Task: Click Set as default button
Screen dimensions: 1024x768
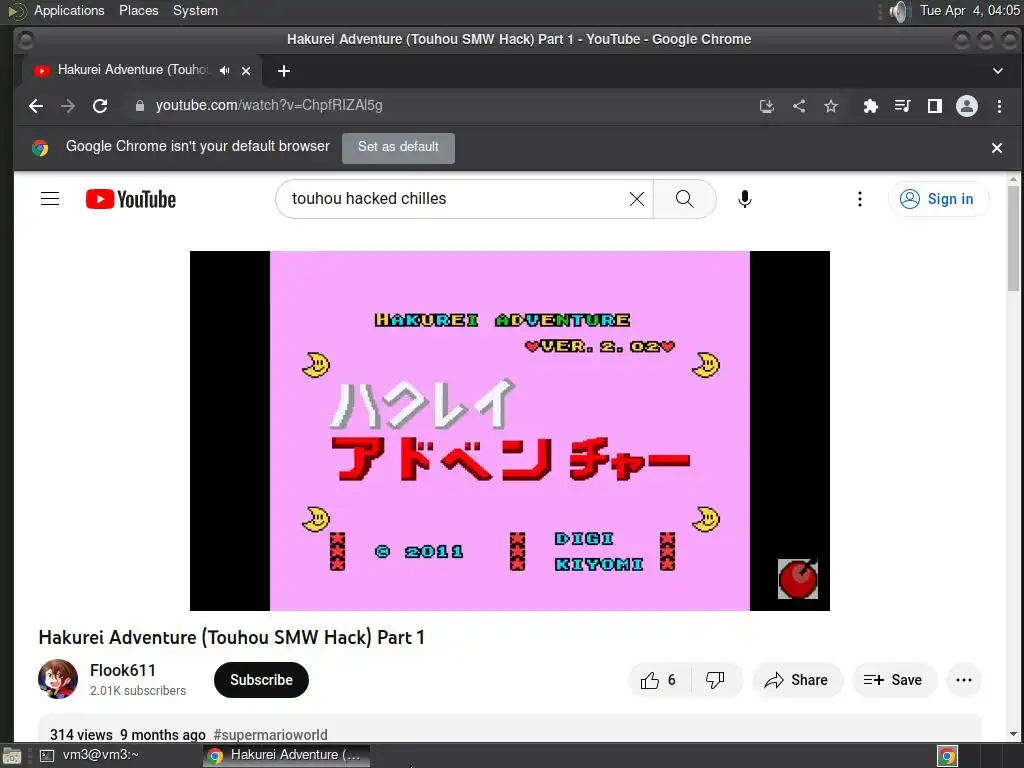Action: click(x=398, y=148)
